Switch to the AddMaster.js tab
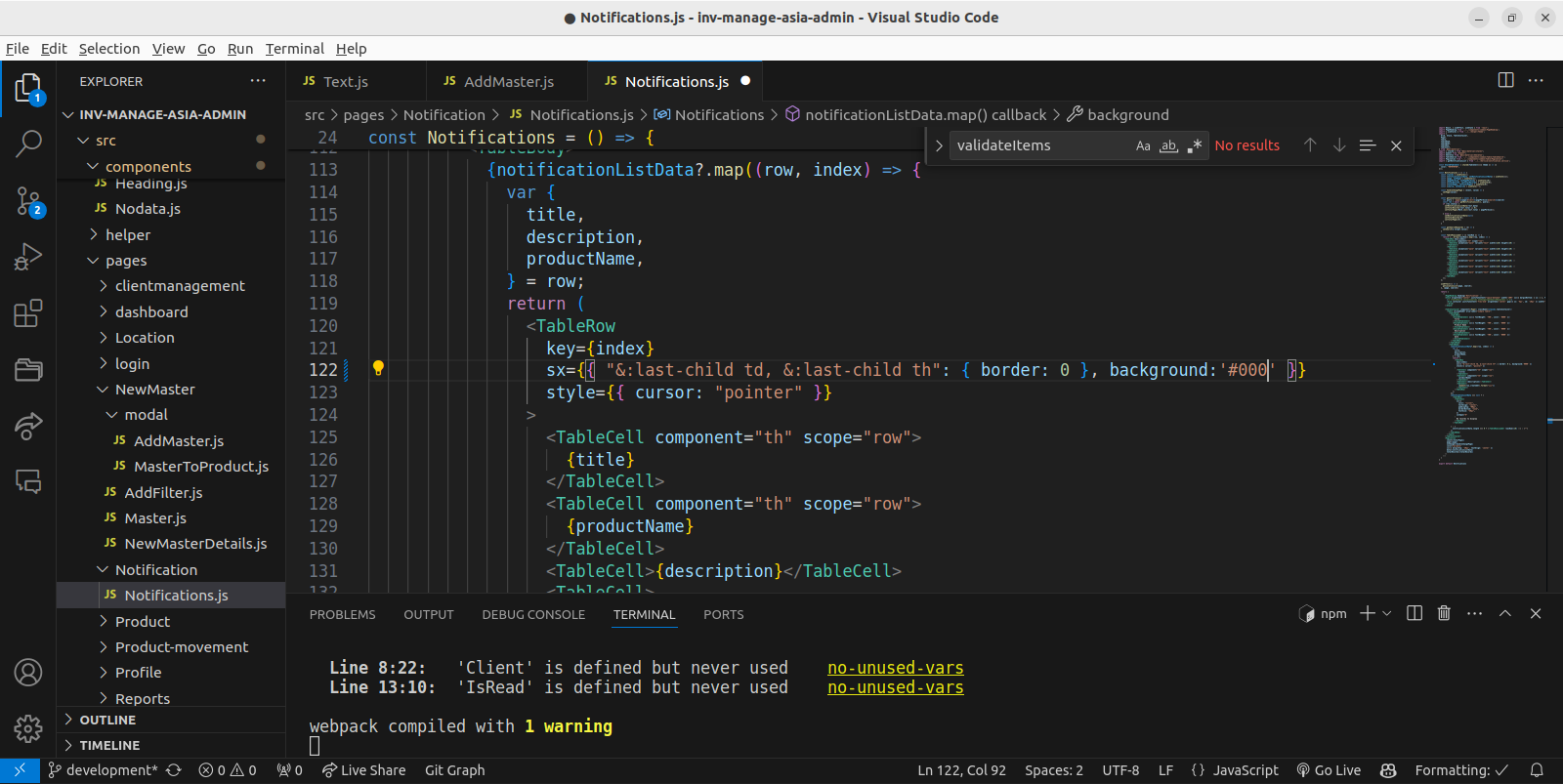This screenshot has height=784, width=1563. click(x=508, y=82)
